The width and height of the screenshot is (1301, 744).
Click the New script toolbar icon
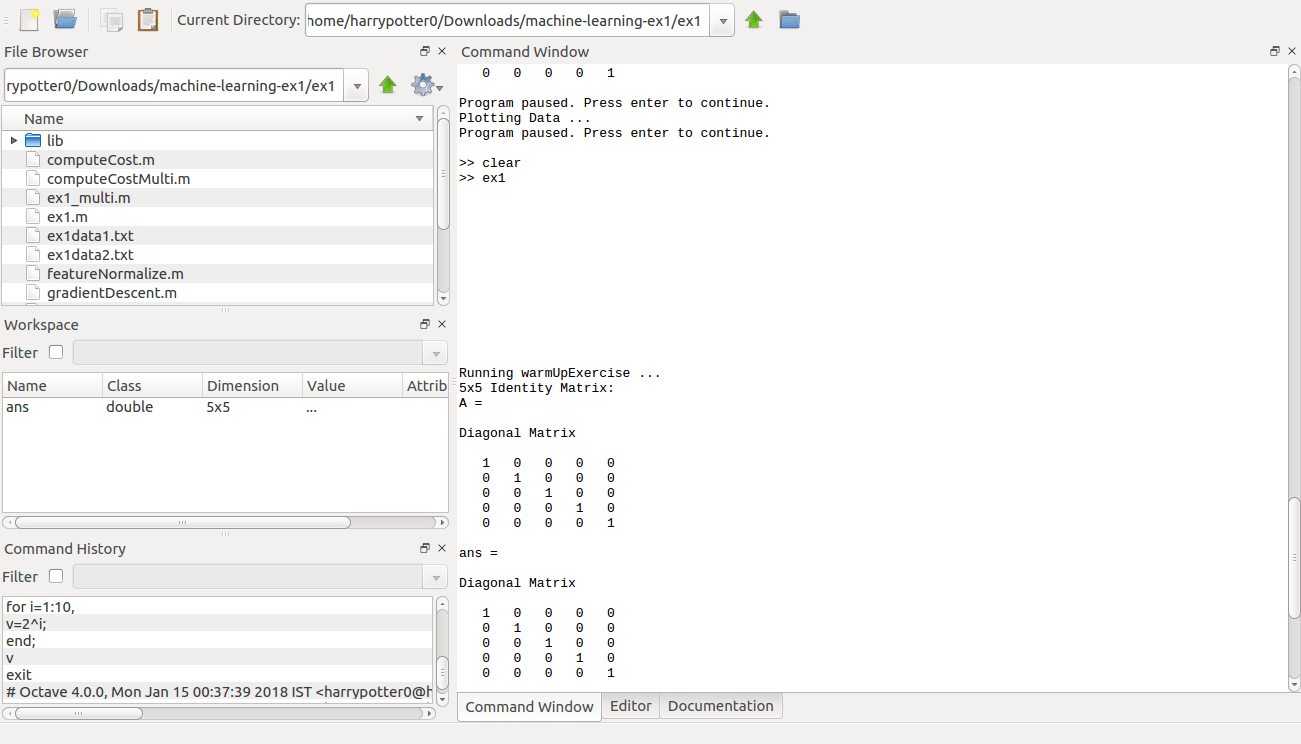click(x=30, y=19)
